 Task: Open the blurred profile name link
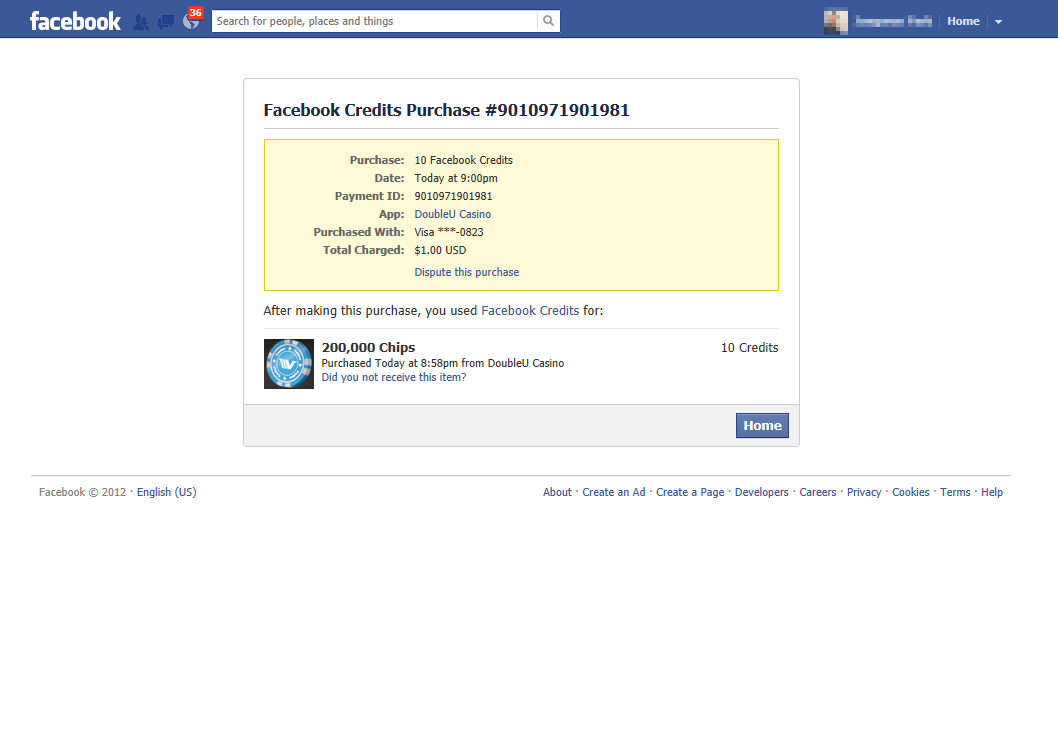click(893, 21)
